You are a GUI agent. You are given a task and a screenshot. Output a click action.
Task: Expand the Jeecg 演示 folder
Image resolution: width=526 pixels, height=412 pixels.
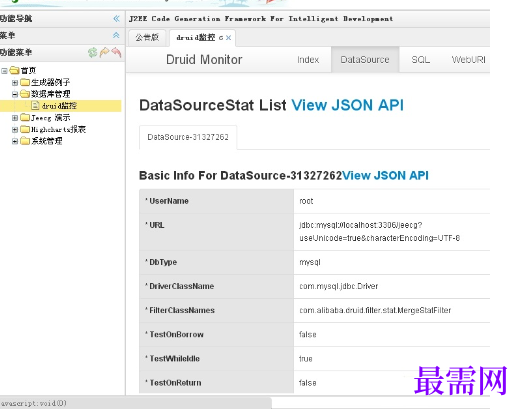coord(15,118)
